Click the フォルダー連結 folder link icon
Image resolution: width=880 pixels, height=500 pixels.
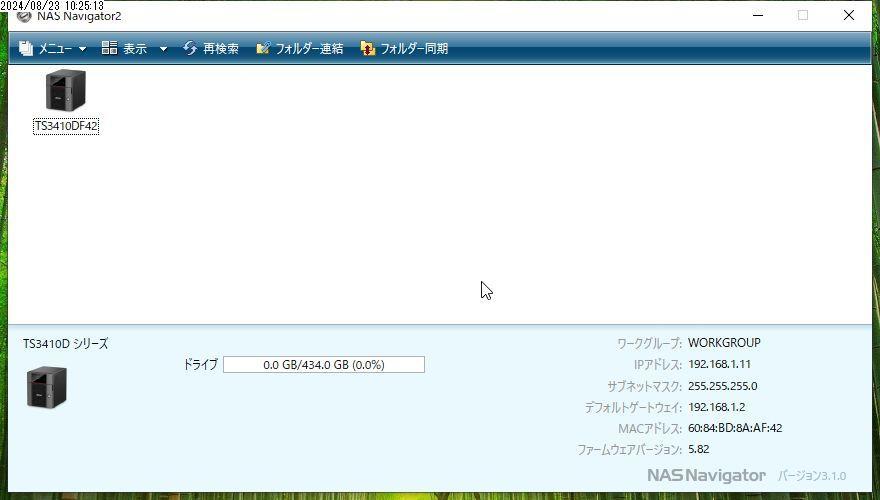click(x=263, y=48)
